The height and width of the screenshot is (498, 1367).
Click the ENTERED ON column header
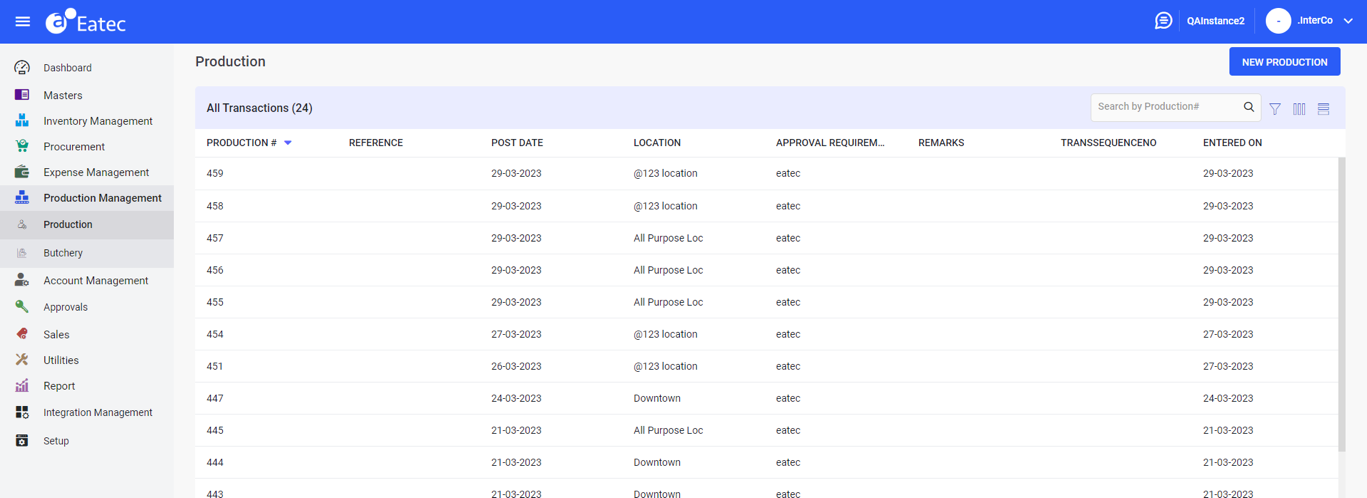pyautogui.click(x=1232, y=143)
